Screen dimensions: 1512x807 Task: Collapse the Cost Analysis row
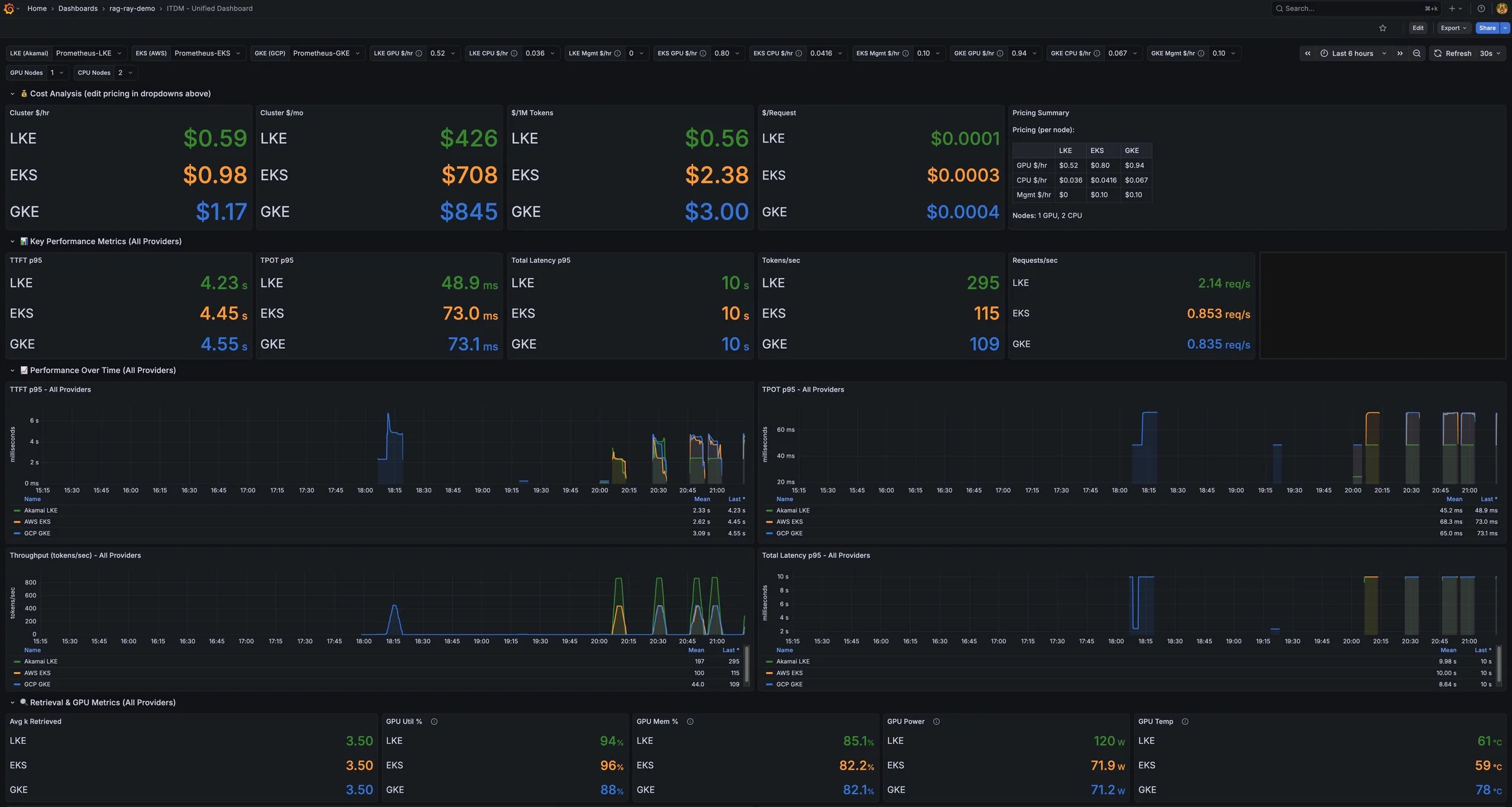tap(12, 94)
